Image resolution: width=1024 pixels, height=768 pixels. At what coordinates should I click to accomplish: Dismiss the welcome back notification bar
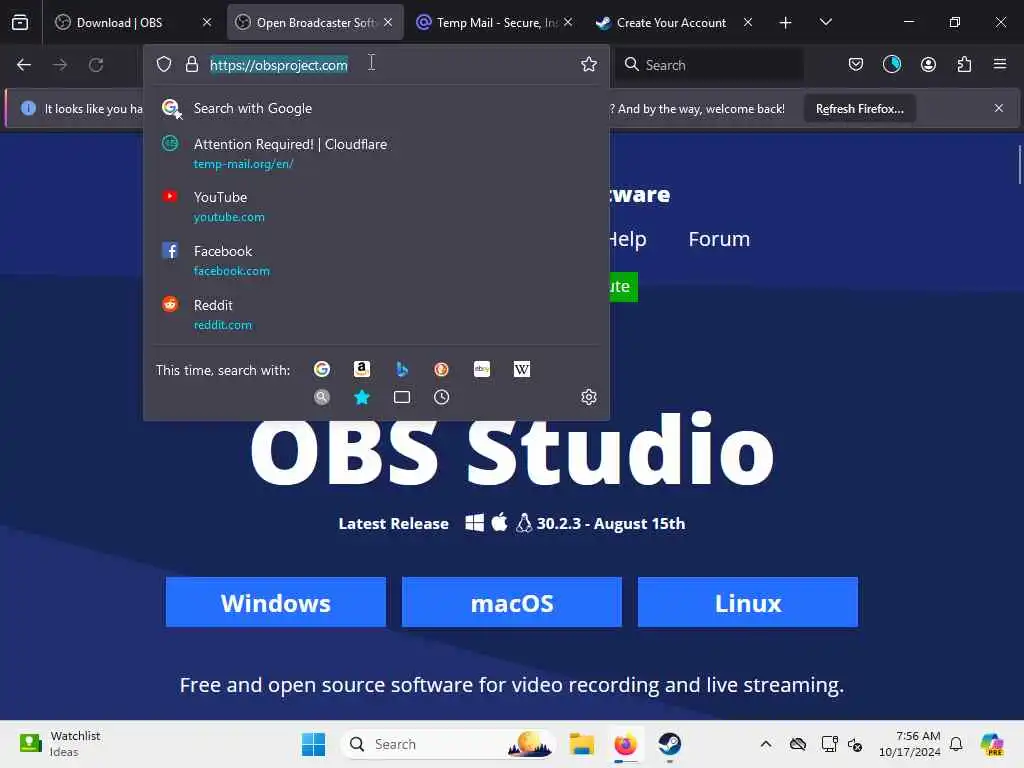999,108
